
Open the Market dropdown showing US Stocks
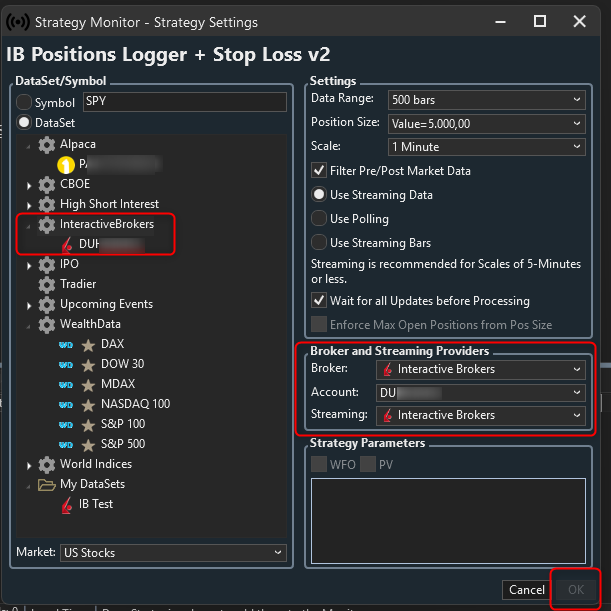coord(173,553)
